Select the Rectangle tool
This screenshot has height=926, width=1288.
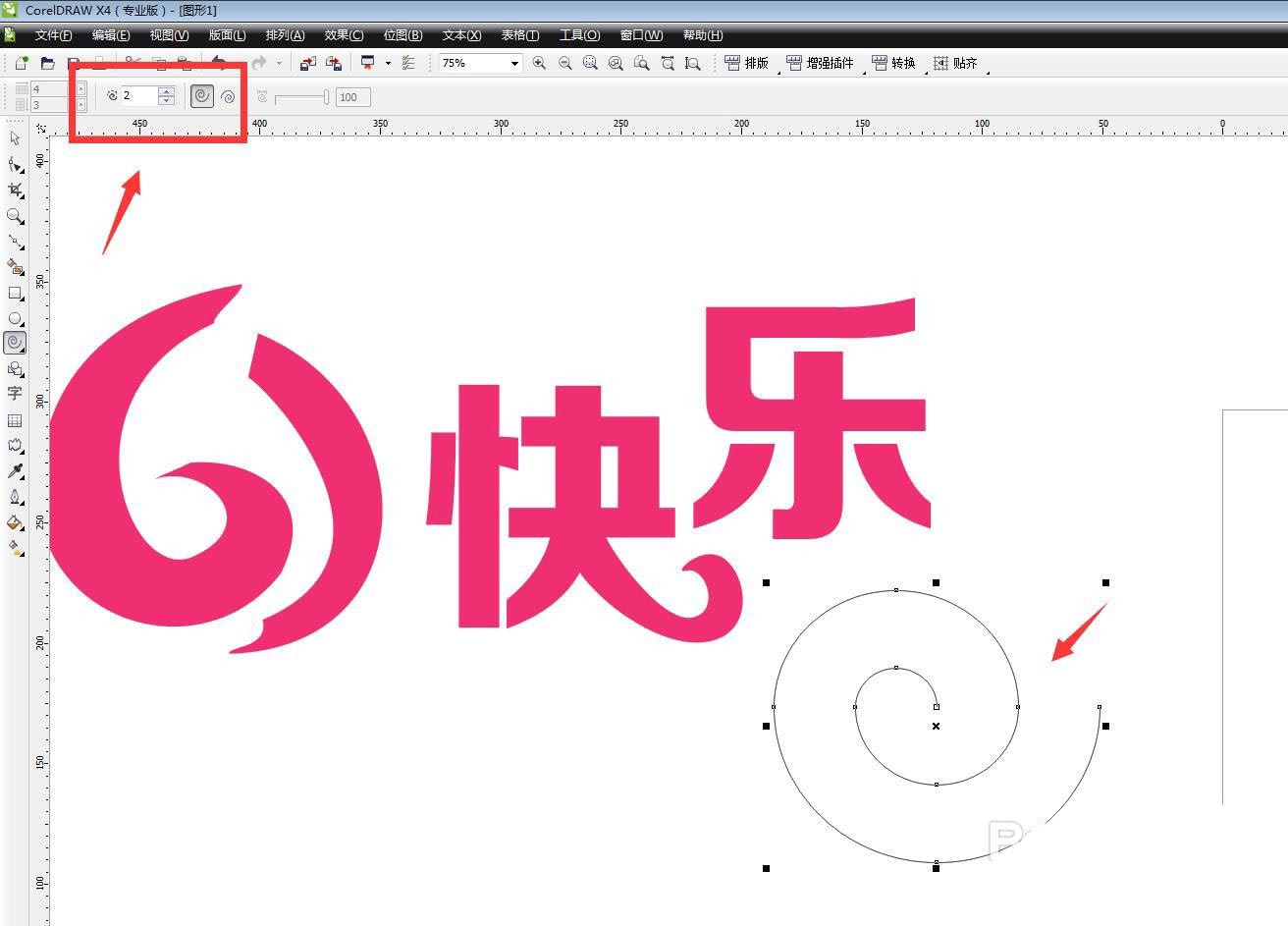point(15,292)
